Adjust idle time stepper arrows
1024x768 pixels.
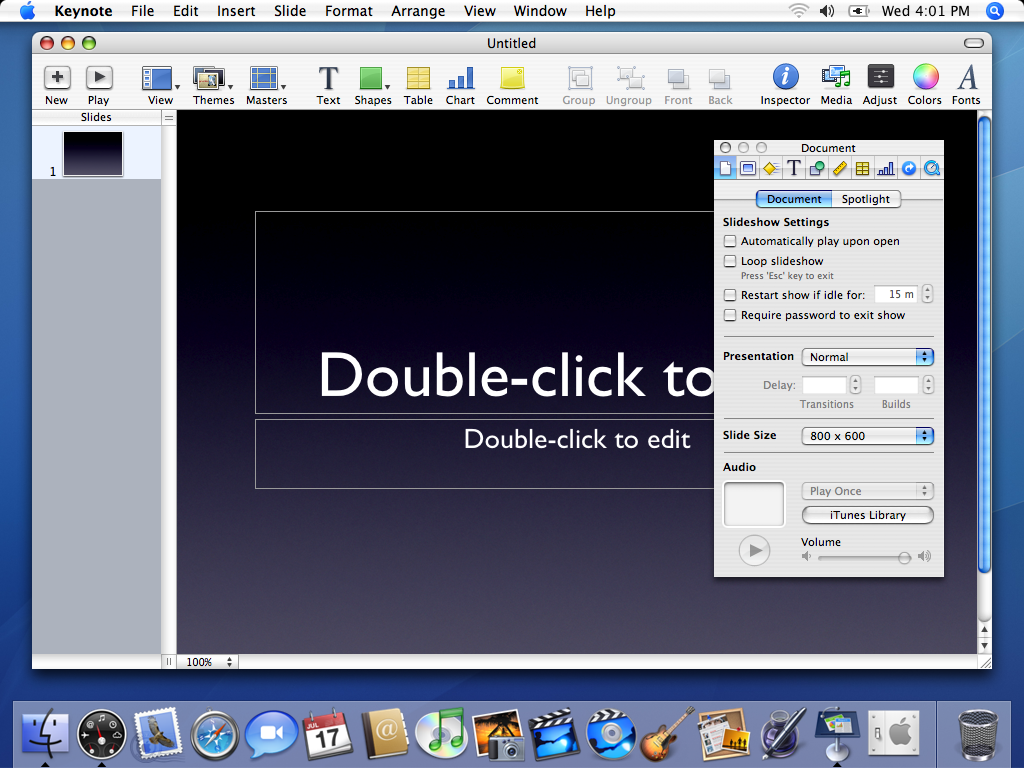coord(927,295)
